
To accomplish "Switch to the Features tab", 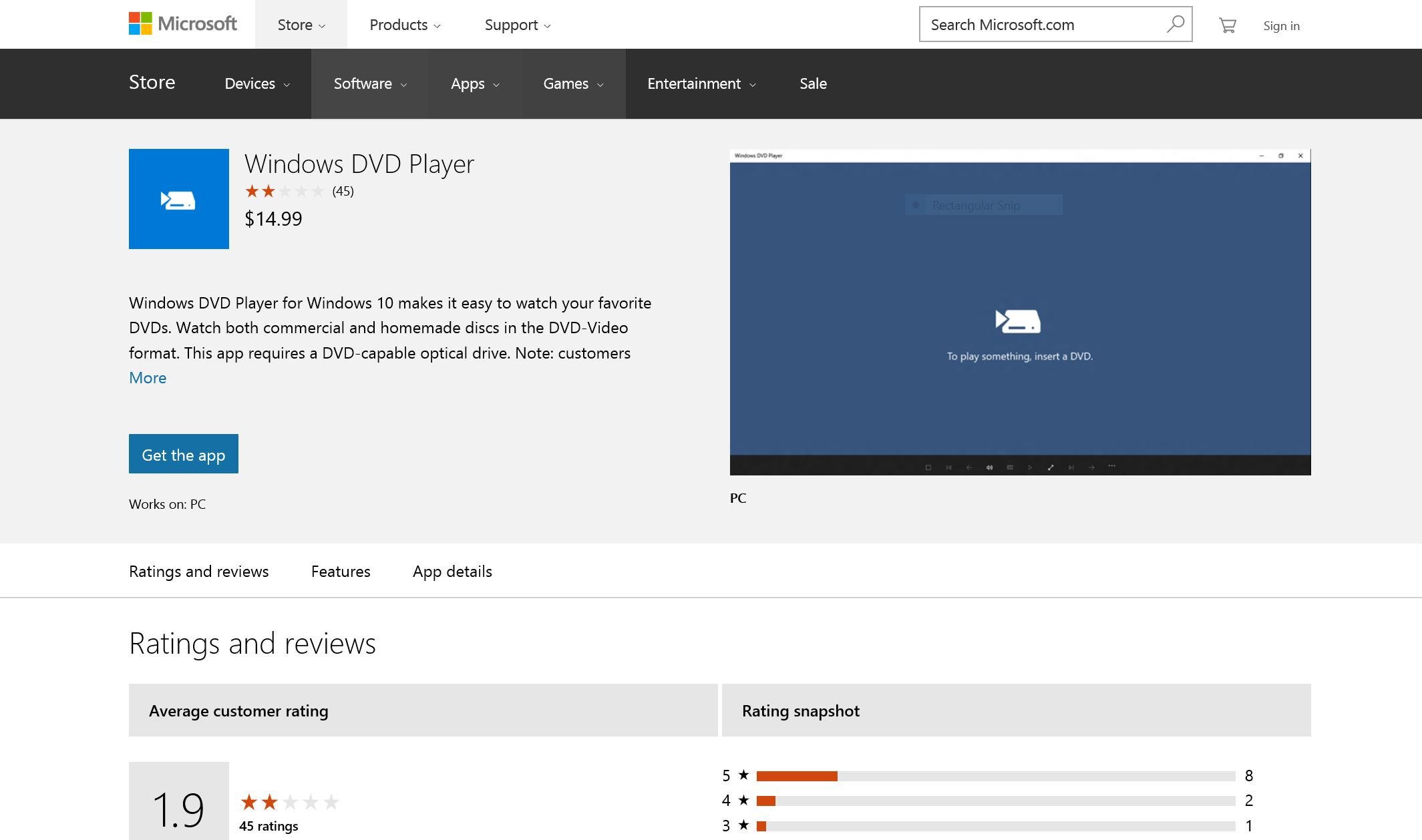I will coord(341,571).
